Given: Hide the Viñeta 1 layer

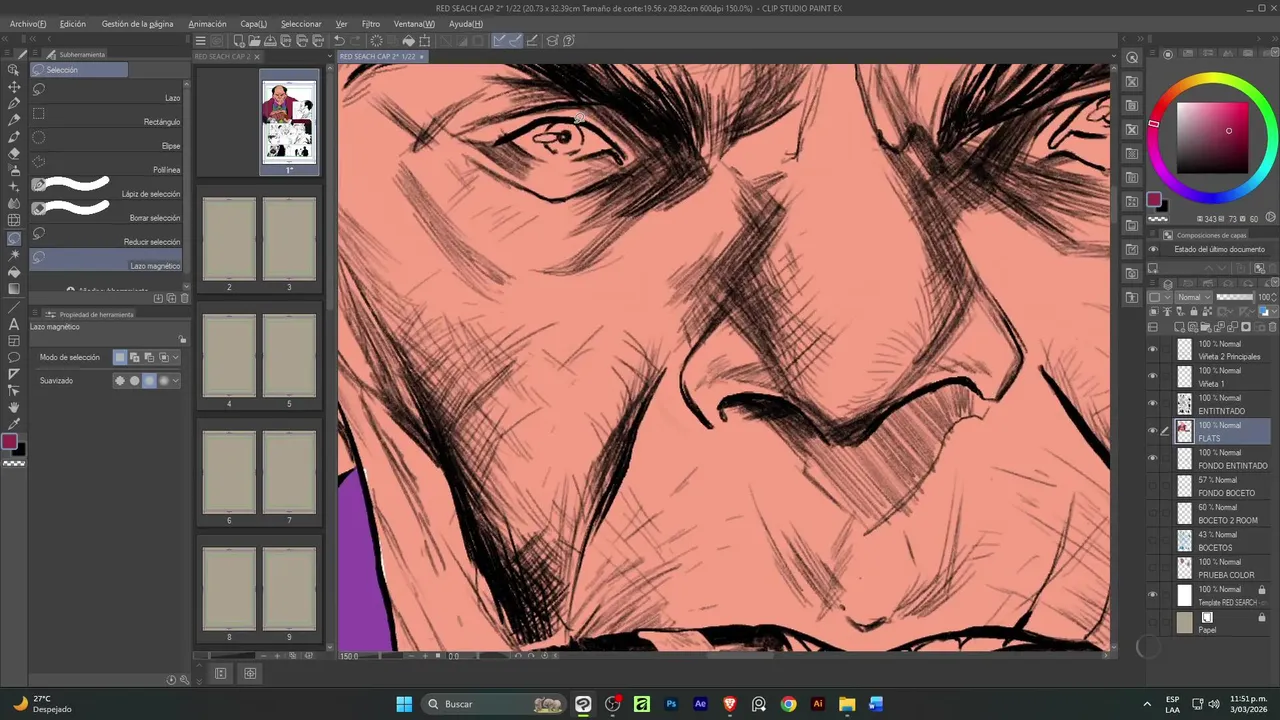Looking at the screenshot, I should [x=1153, y=376].
